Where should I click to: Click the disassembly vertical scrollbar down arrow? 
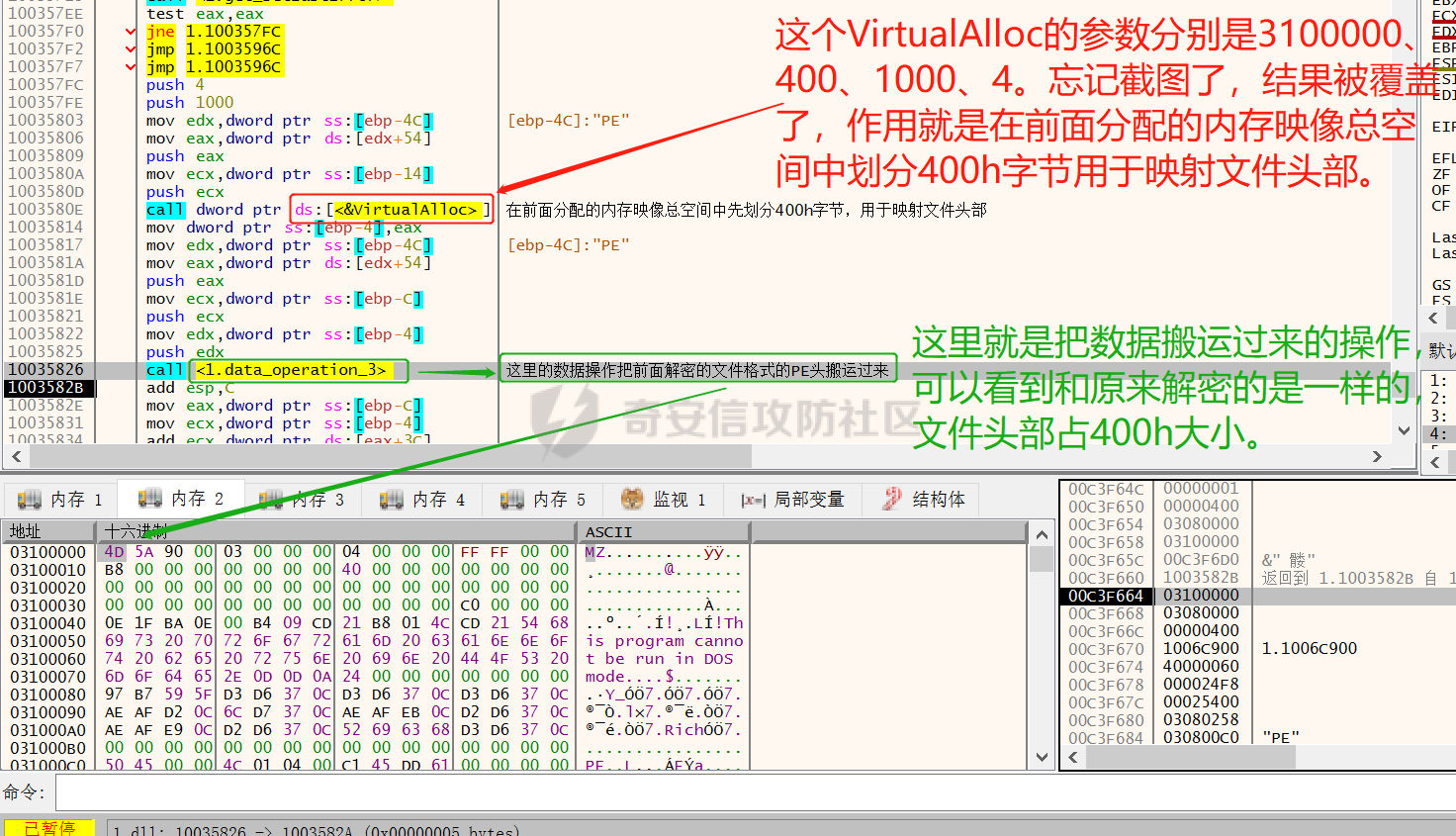[1404, 430]
